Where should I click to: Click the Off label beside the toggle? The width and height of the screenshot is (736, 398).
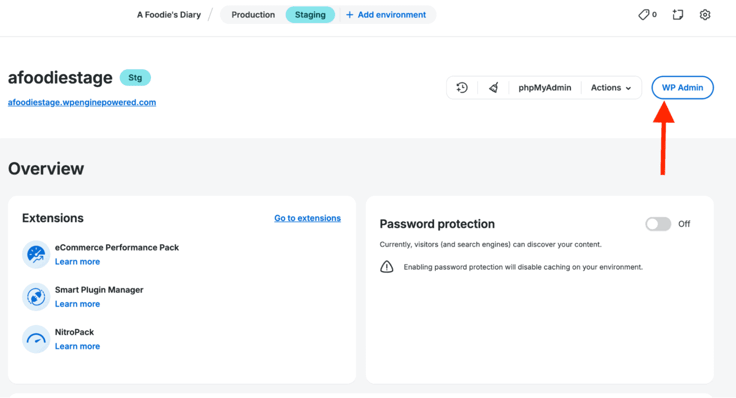(684, 224)
